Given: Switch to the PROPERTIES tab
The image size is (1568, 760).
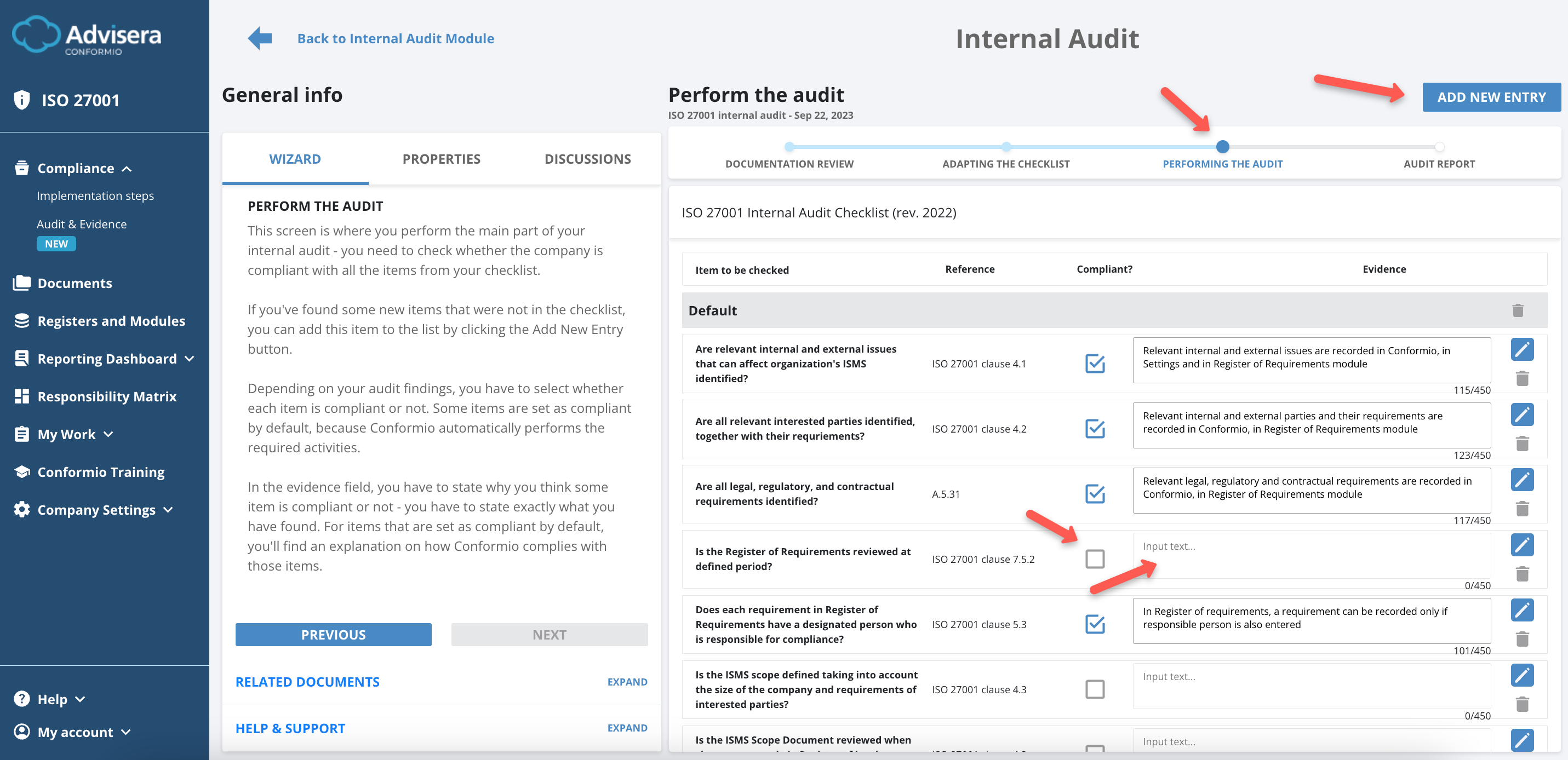Looking at the screenshot, I should [x=440, y=158].
